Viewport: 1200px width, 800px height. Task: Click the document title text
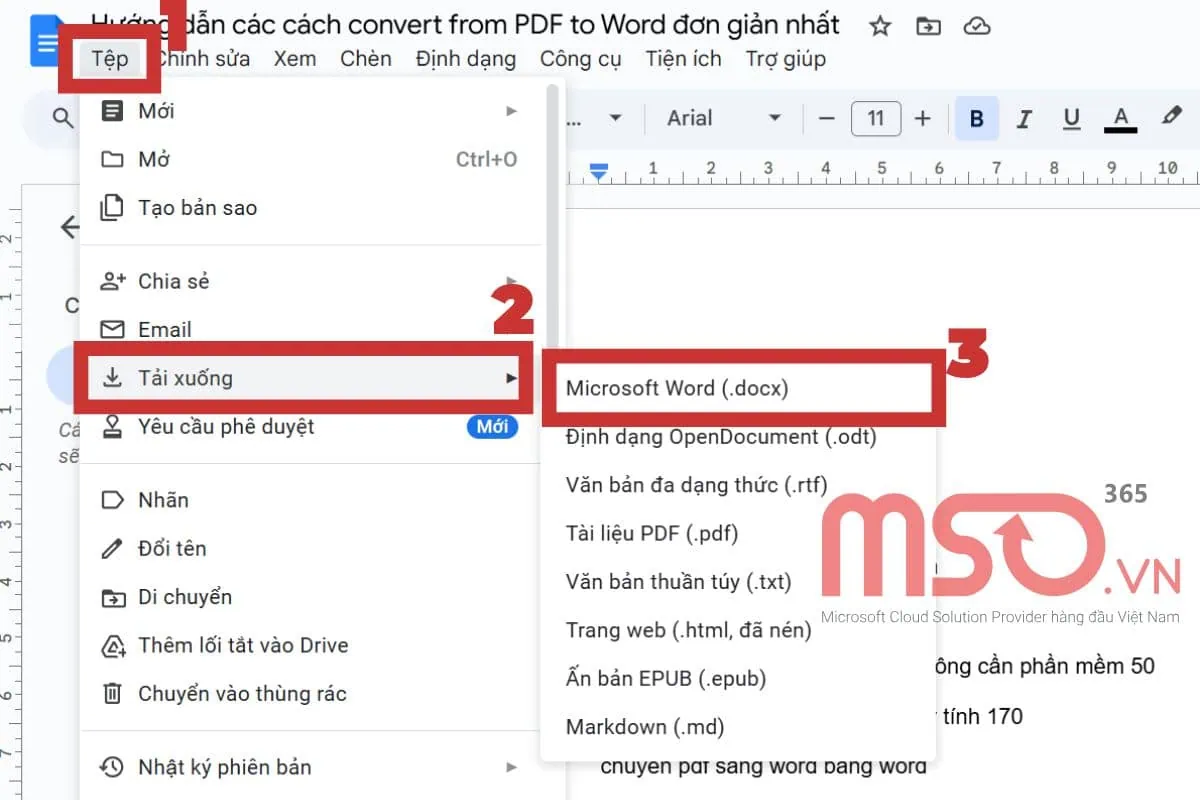[465, 25]
